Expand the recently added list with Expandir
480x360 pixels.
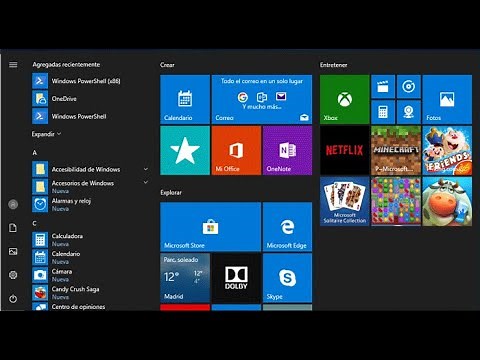(46, 134)
